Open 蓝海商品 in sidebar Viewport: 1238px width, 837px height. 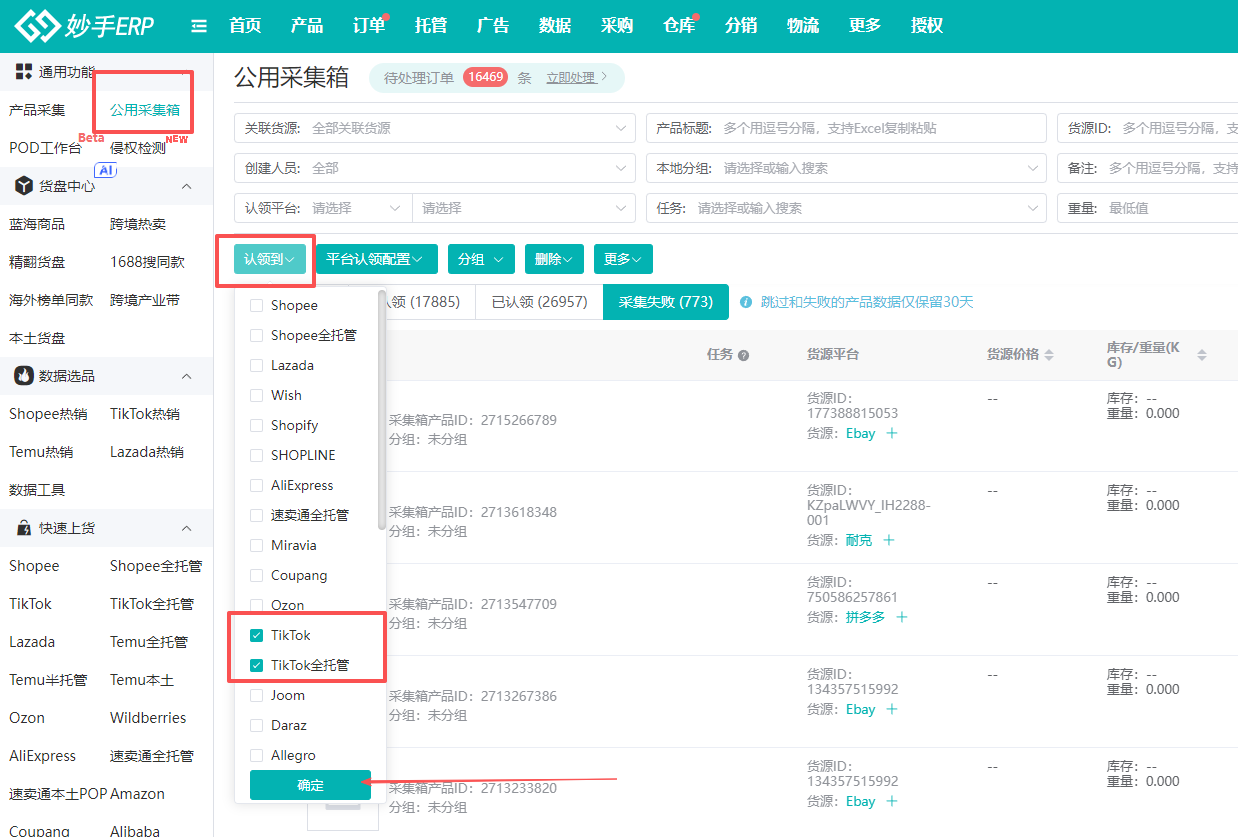click(37, 224)
